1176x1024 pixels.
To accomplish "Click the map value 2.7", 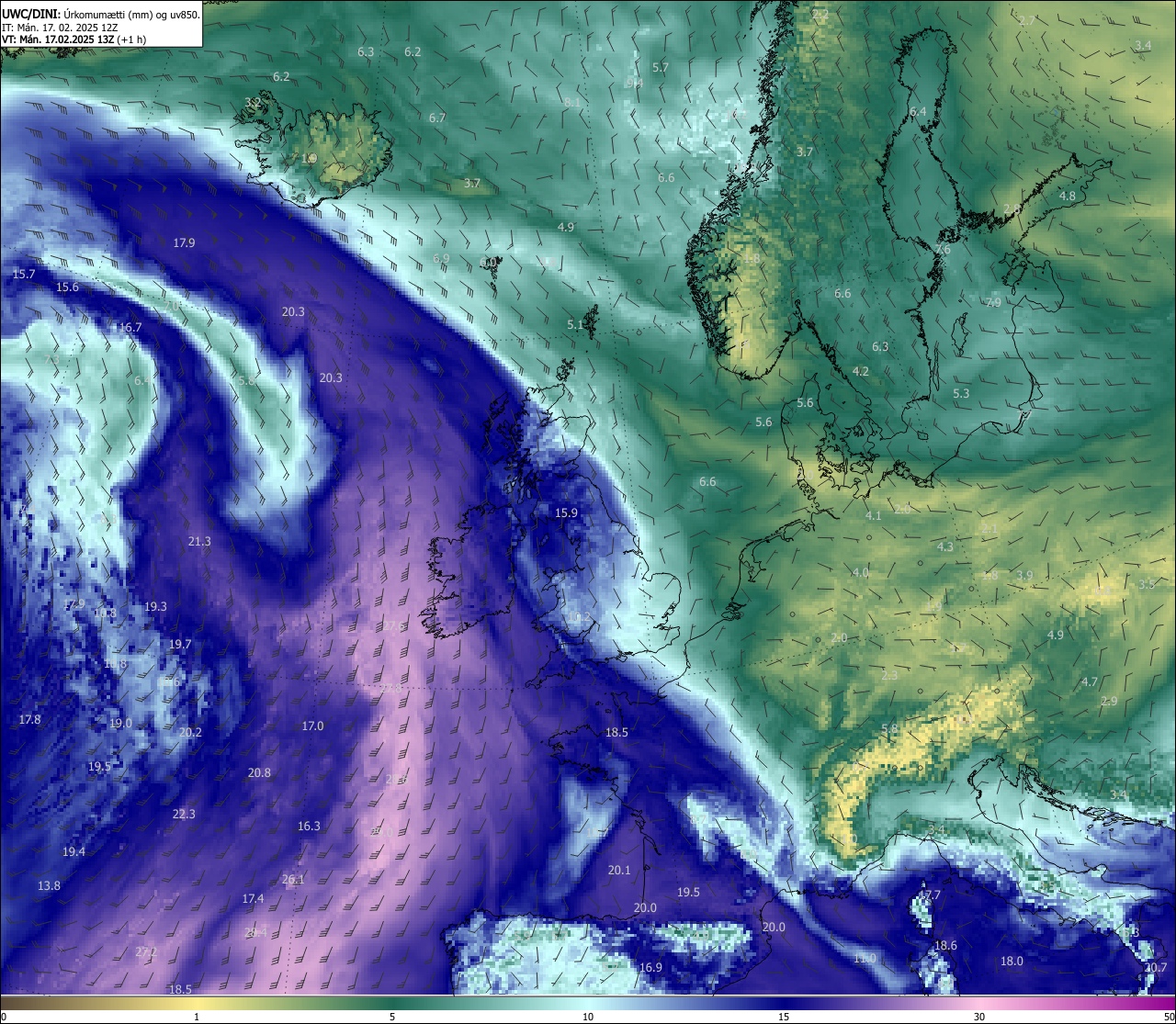I will coord(1027,21).
